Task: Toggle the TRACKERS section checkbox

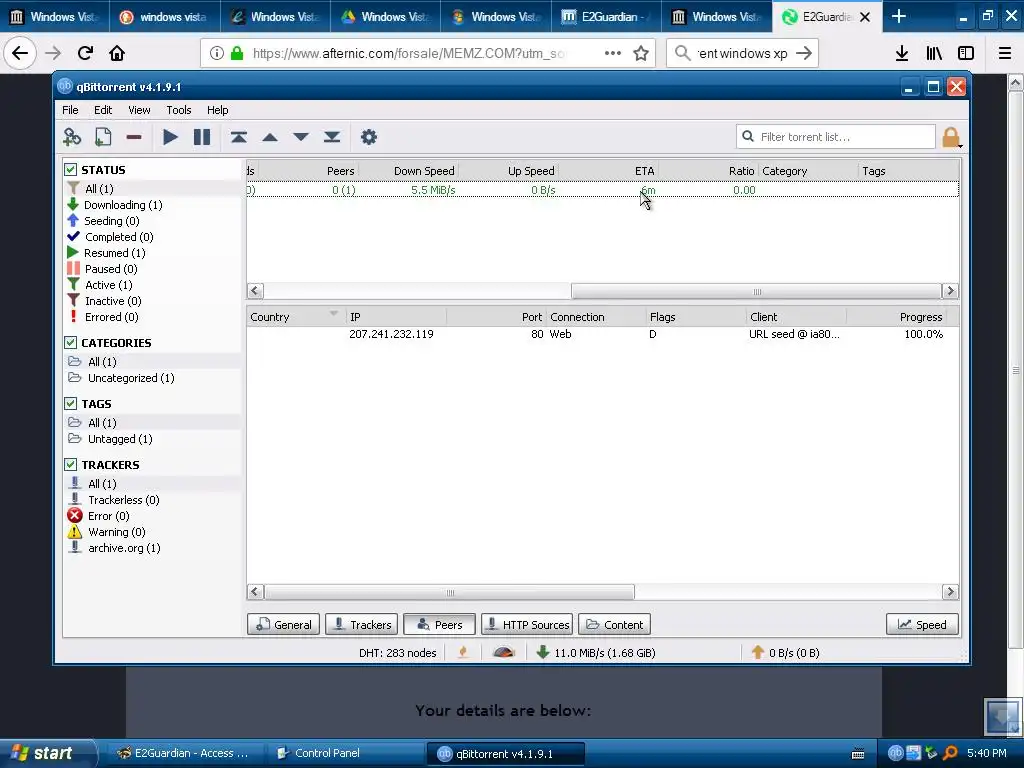Action: point(71,465)
